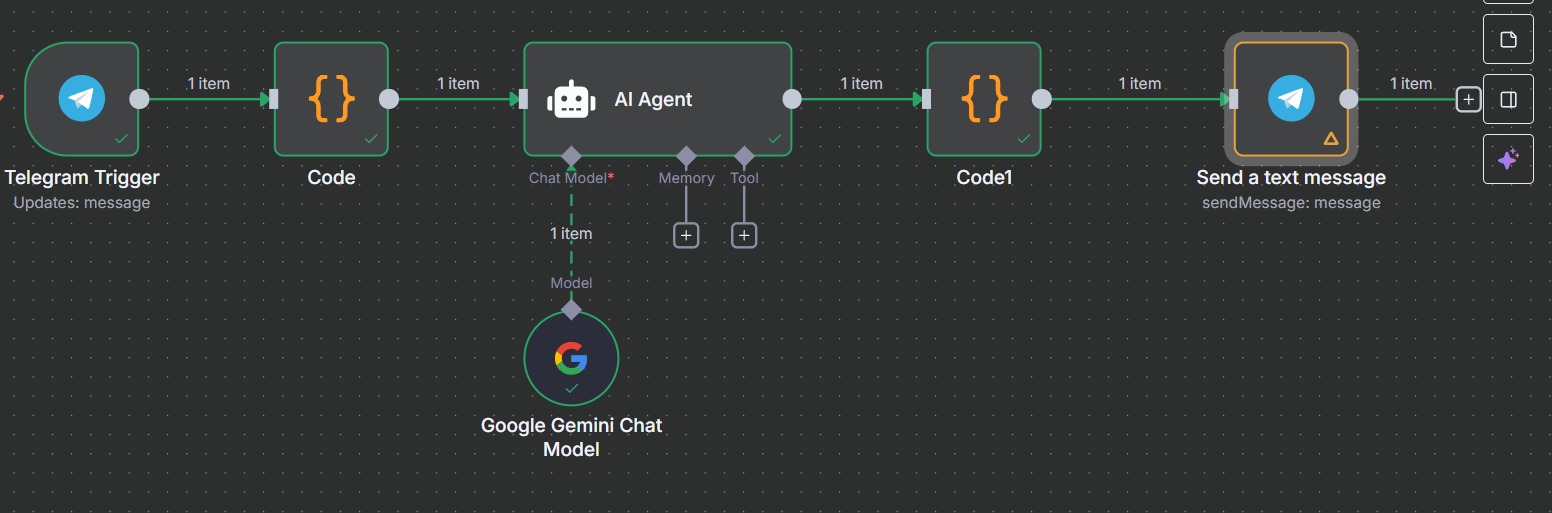Viewport: 1552px width, 513px height.
Task: Click the Code1 label text
Action: [x=984, y=178]
